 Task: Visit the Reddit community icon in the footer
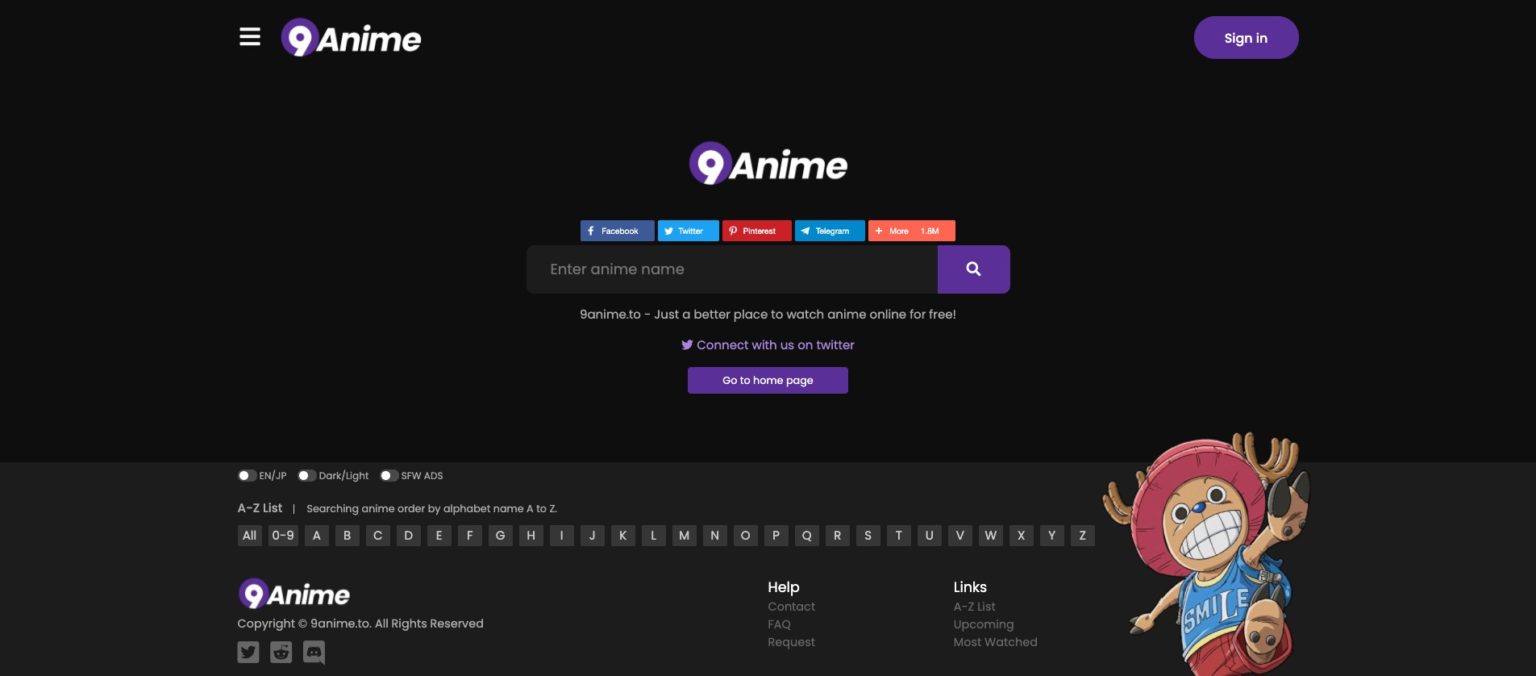pyautogui.click(x=280, y=651)
